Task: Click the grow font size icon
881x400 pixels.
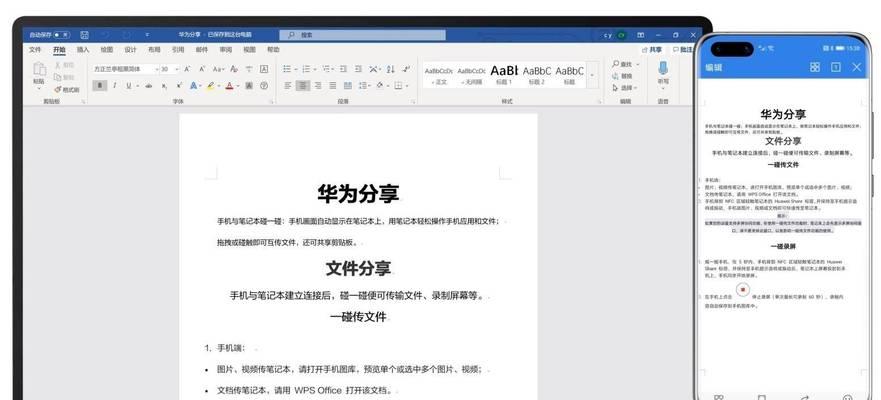Action: click(x=188, y=69)
